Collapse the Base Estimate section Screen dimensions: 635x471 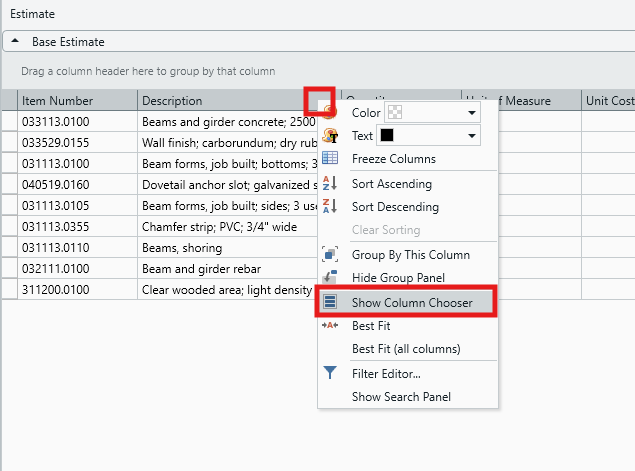[x=17, y=42]
